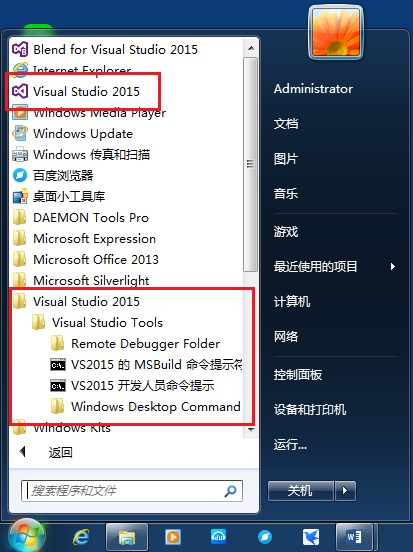Open 文档 in the right pane
This screenshot has height=552, width=413.
(286, 124)
